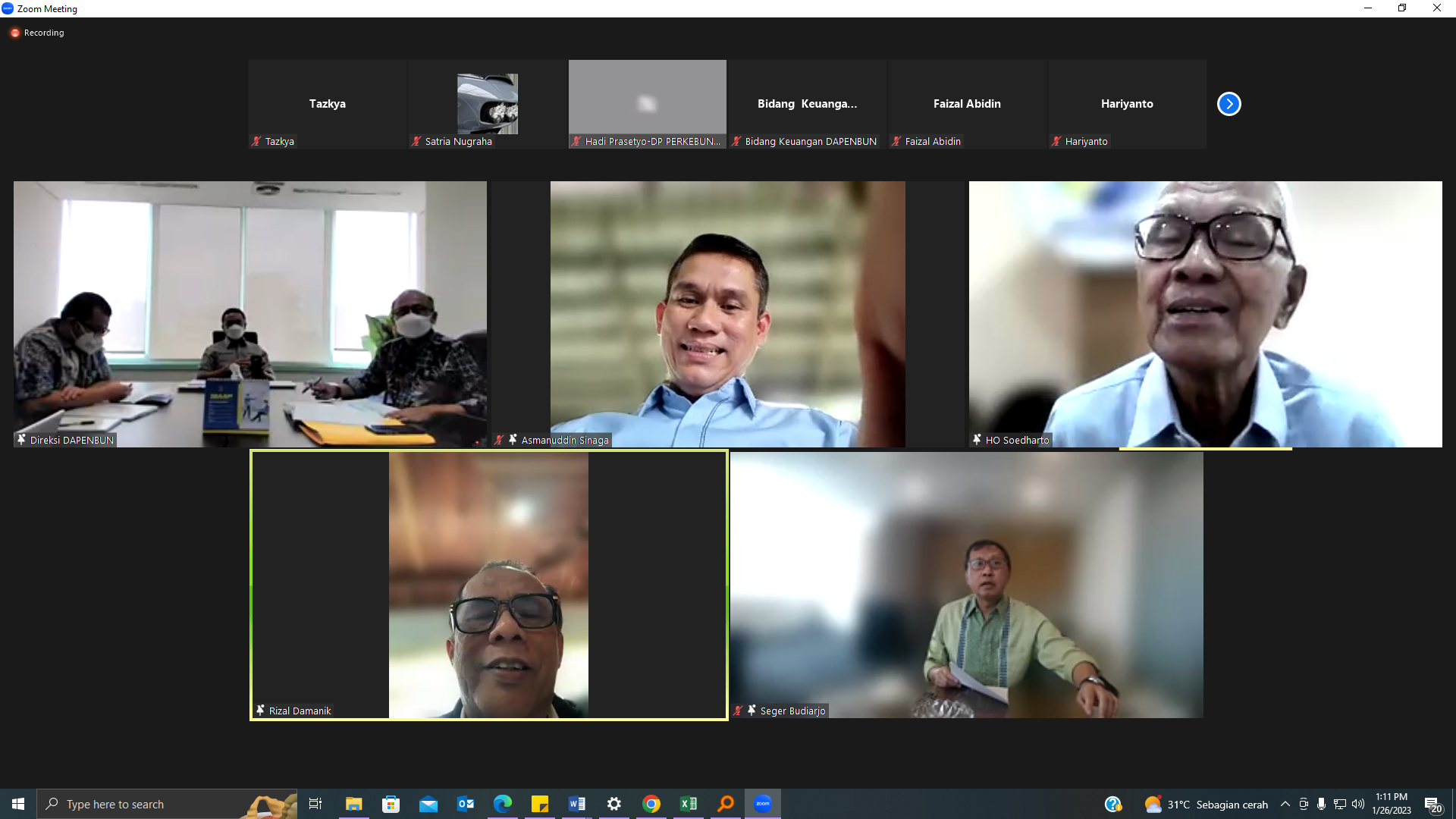Open Google Chrome from taskbar
Screen dimensions: 1456x819
651,804
